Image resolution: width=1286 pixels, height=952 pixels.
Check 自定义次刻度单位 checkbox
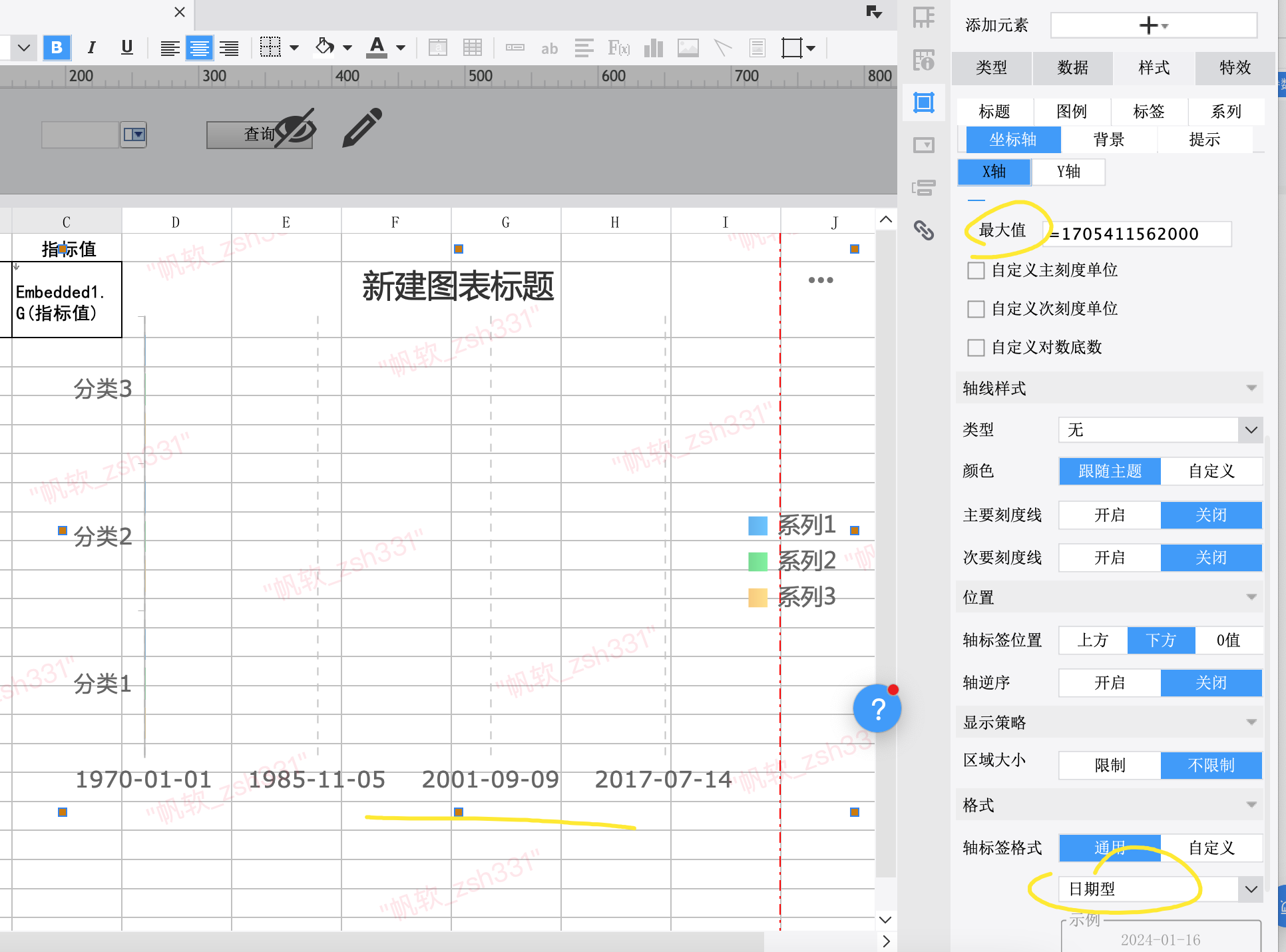[976, 309]
